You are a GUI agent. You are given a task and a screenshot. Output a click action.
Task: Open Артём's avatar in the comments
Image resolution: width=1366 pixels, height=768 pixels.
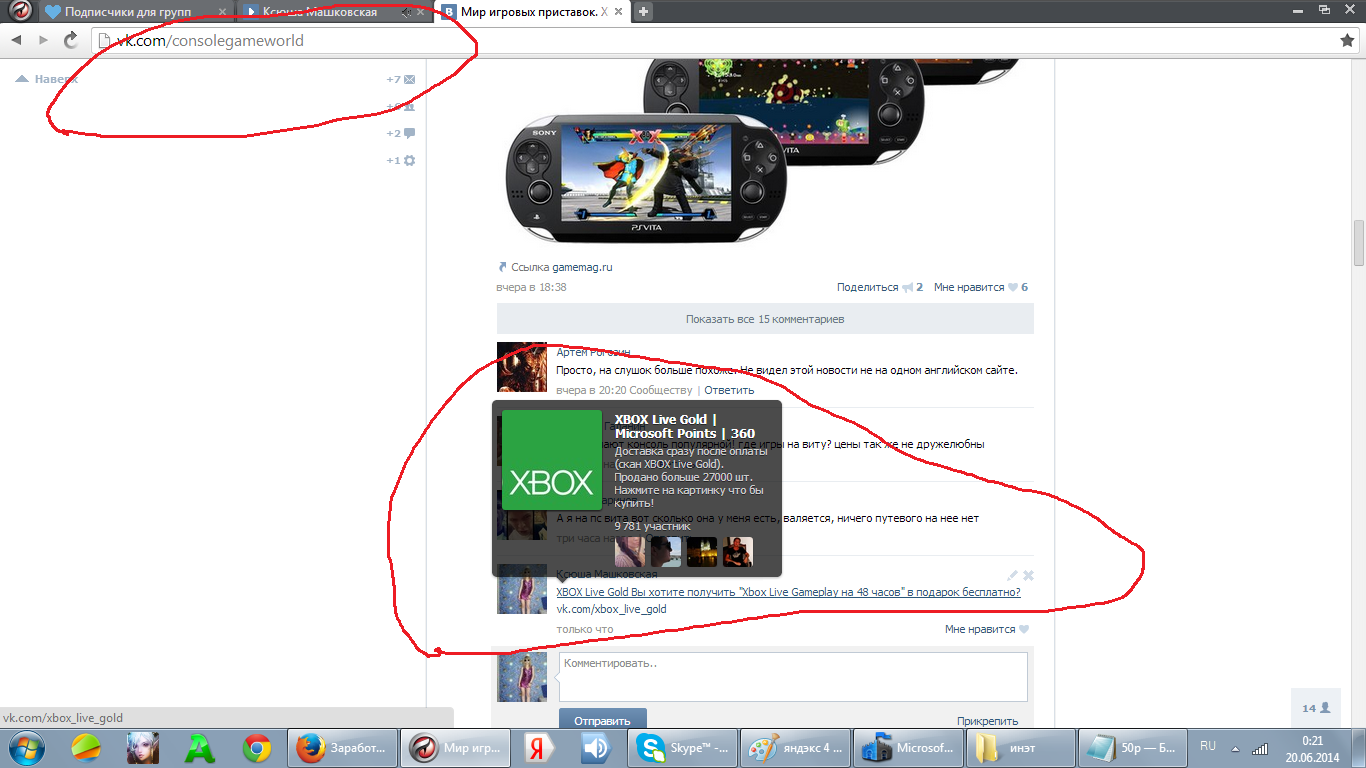522,367
